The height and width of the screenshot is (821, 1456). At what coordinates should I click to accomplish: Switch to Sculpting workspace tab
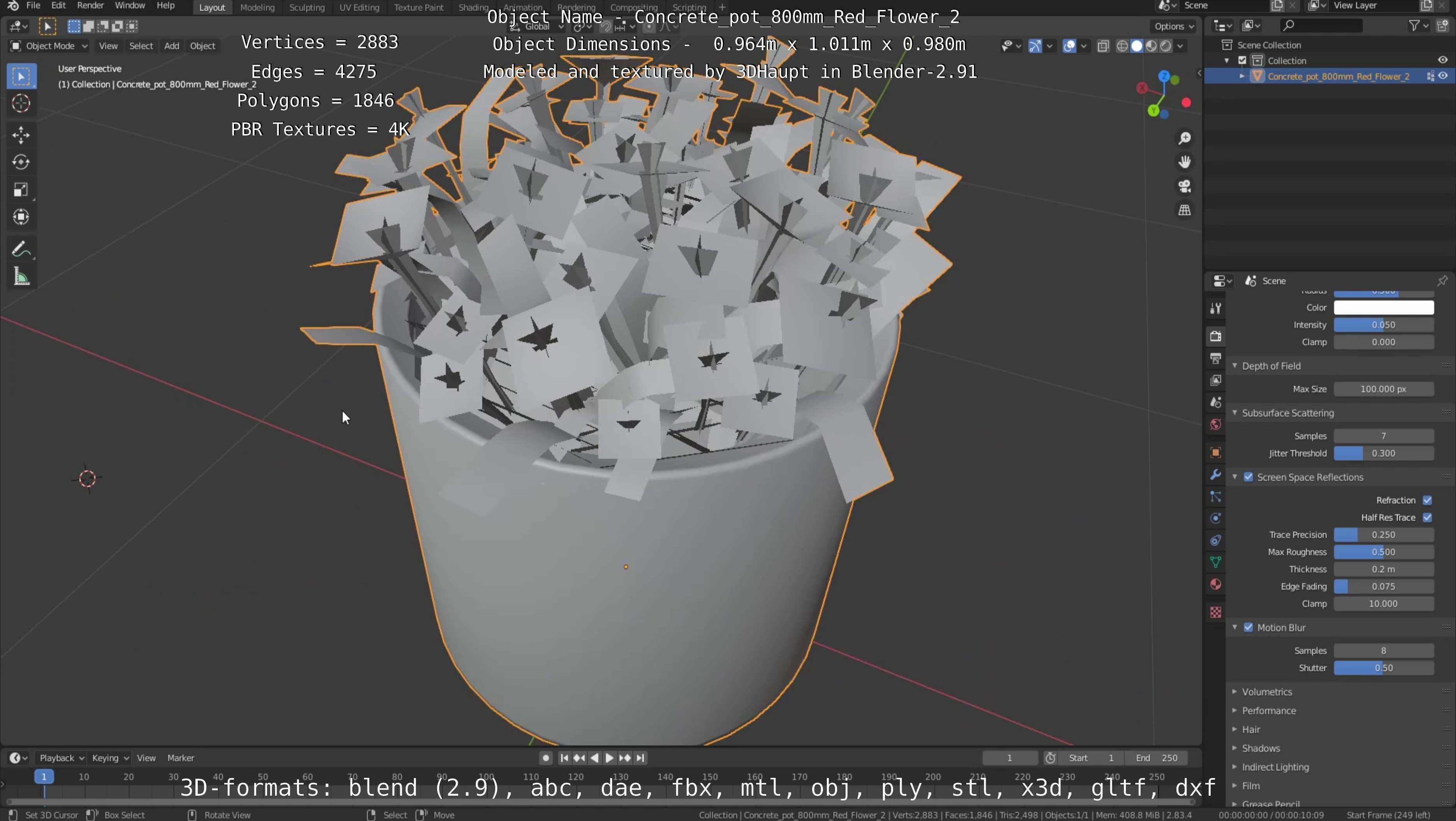[x=307, y=7]
